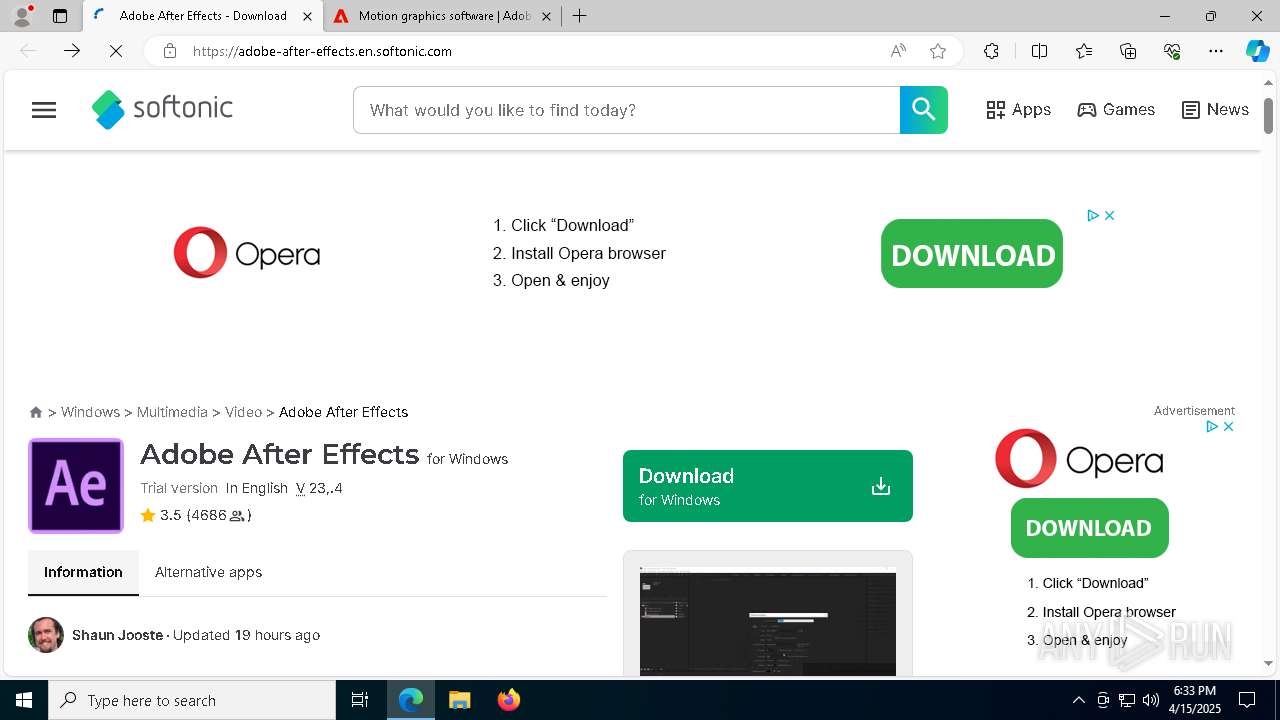Screen dimensions: 1280x720
Task: Open the News section
Action: coord(1215,110)
